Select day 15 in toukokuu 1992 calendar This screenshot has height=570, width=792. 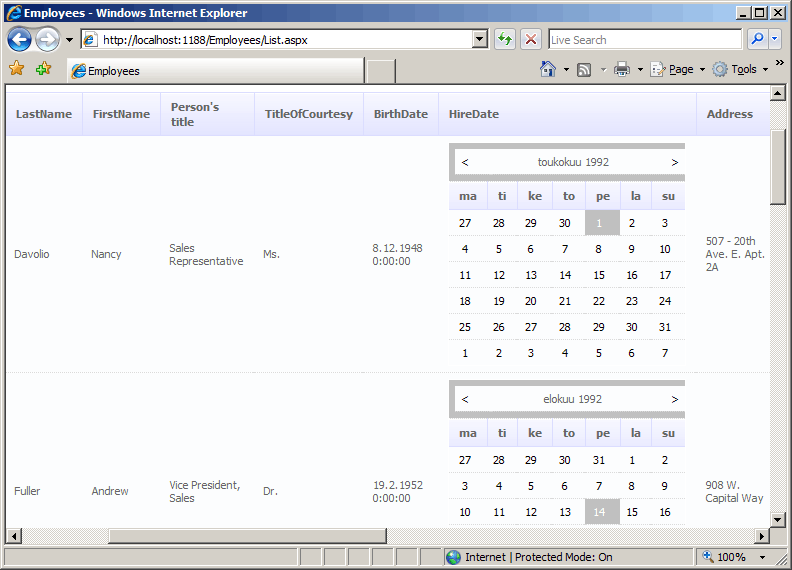tap(599, 275)
